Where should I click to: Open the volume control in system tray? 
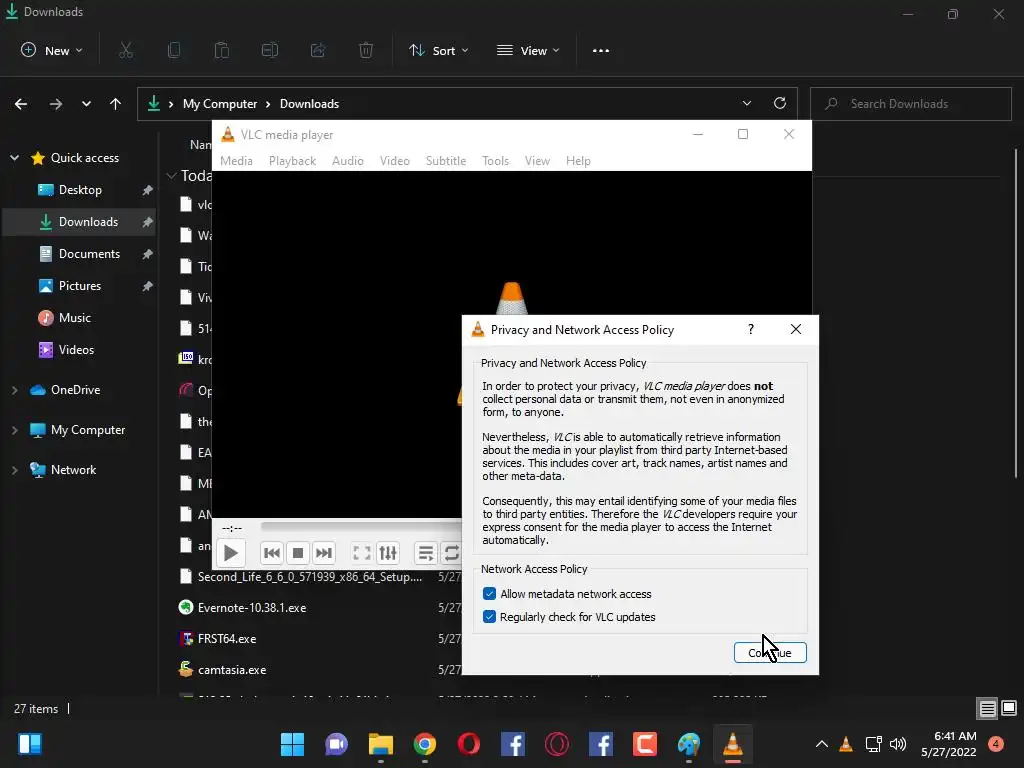pos(898,744)
